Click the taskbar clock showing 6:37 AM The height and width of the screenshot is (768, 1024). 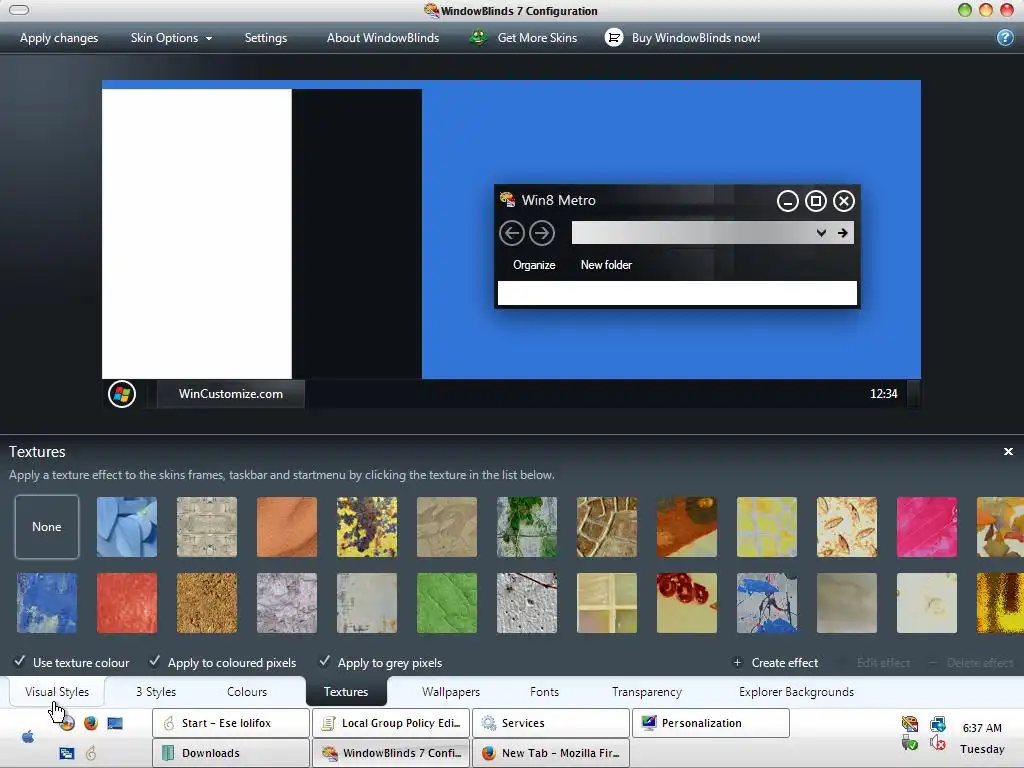point(982,728)
